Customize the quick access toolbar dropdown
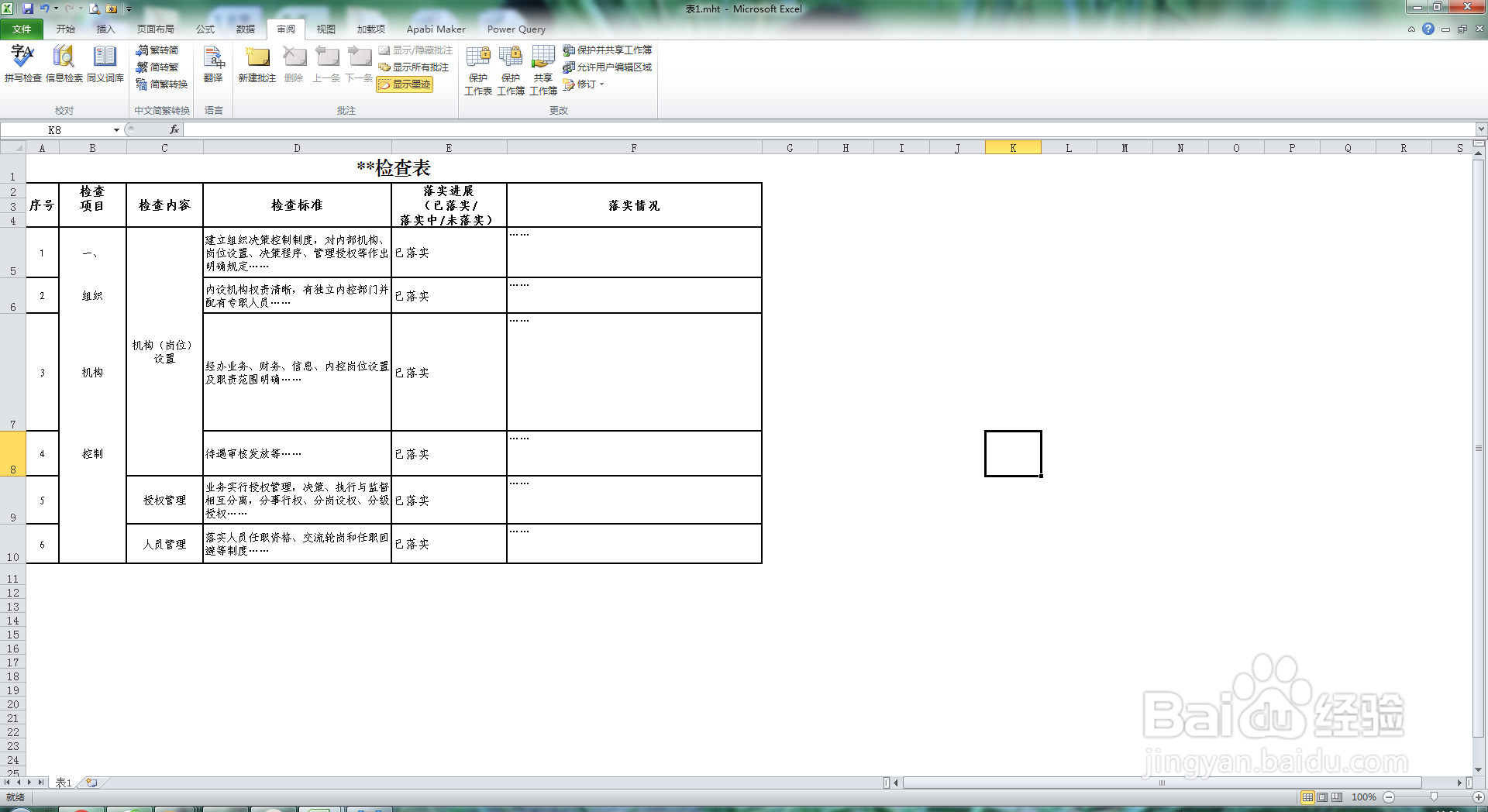1488x812 pixels. tap(129, 9)
